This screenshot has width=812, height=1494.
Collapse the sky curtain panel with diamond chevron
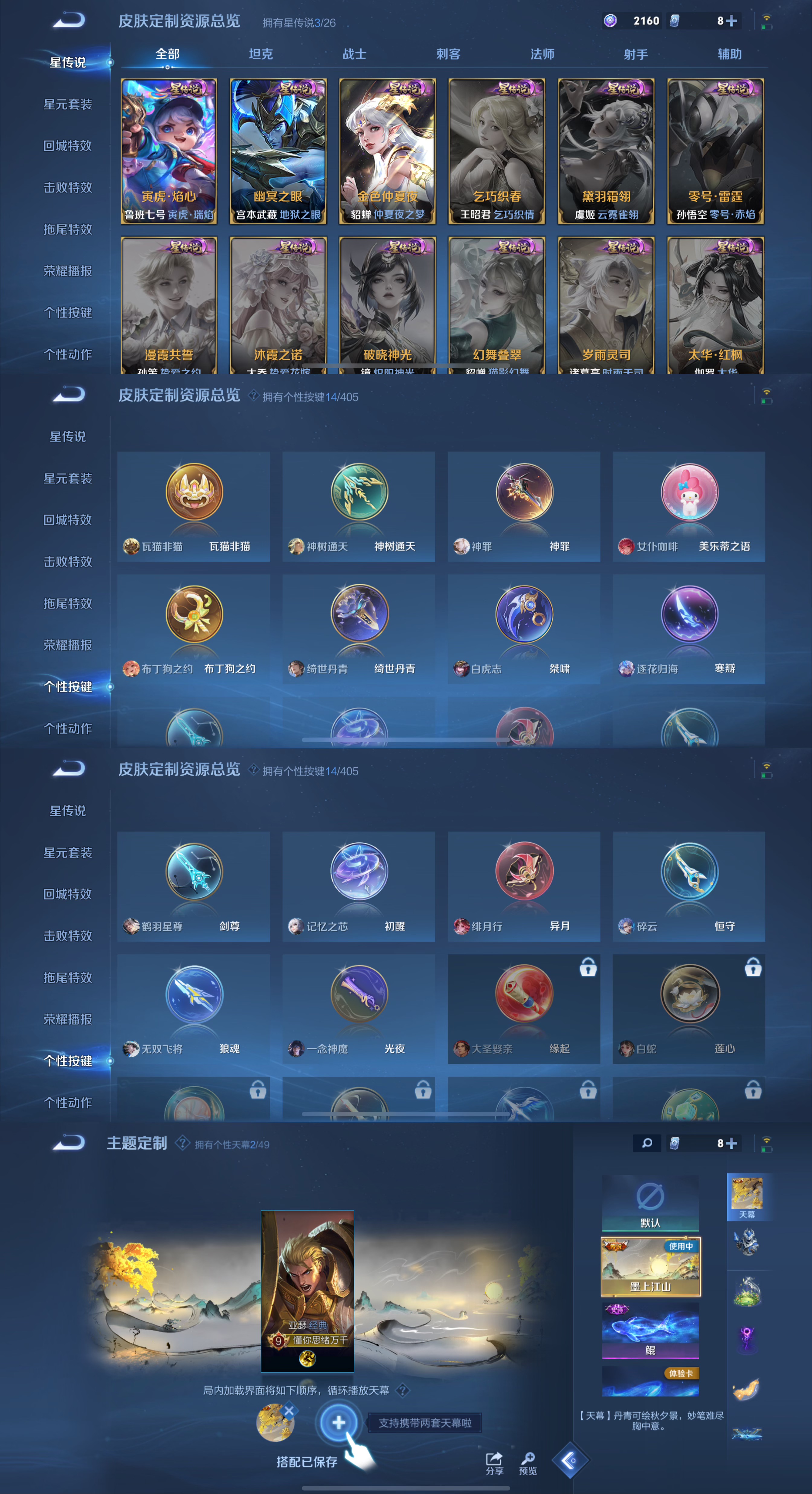click(x=569, y=1460)
